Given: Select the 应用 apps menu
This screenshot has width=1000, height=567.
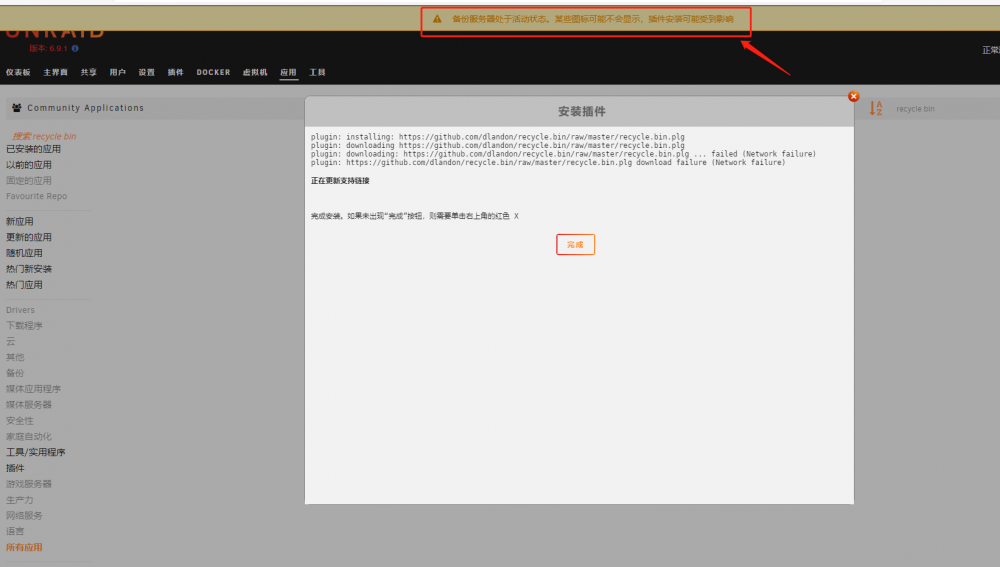Looking at the screenshot, I should coord(288,72).
